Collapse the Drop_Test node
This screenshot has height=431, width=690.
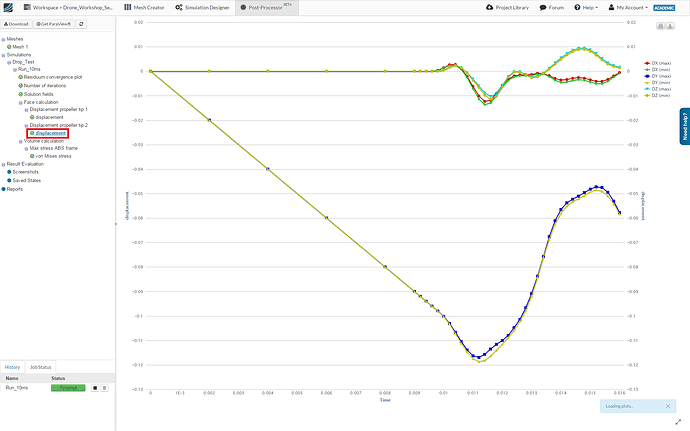click(9, 63)
